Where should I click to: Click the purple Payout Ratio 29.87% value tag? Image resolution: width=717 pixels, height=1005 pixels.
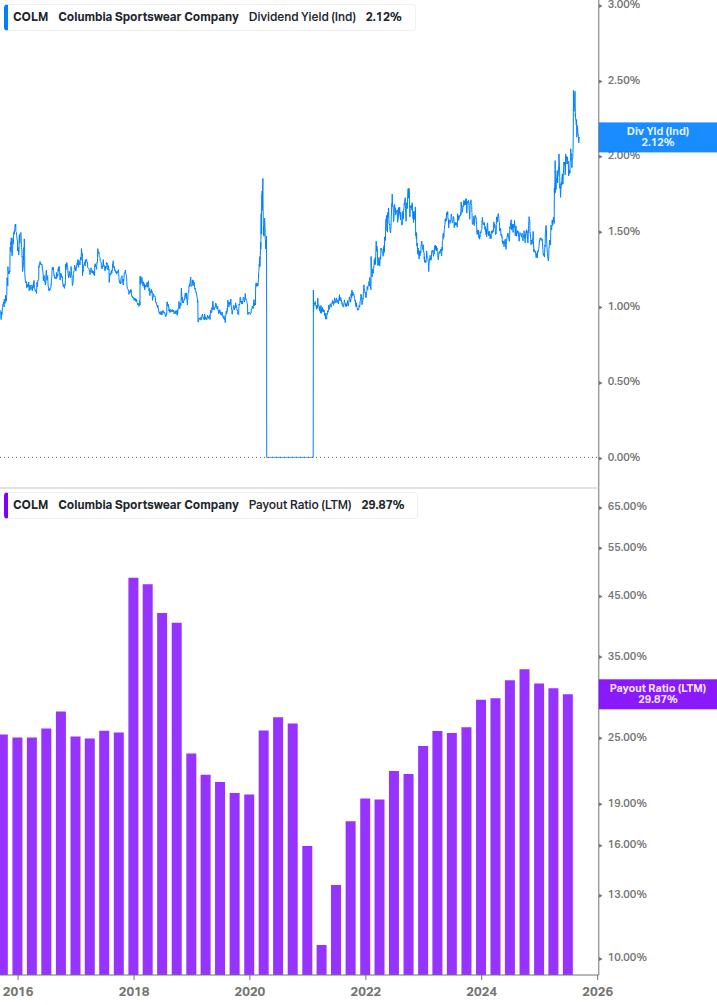657,694
